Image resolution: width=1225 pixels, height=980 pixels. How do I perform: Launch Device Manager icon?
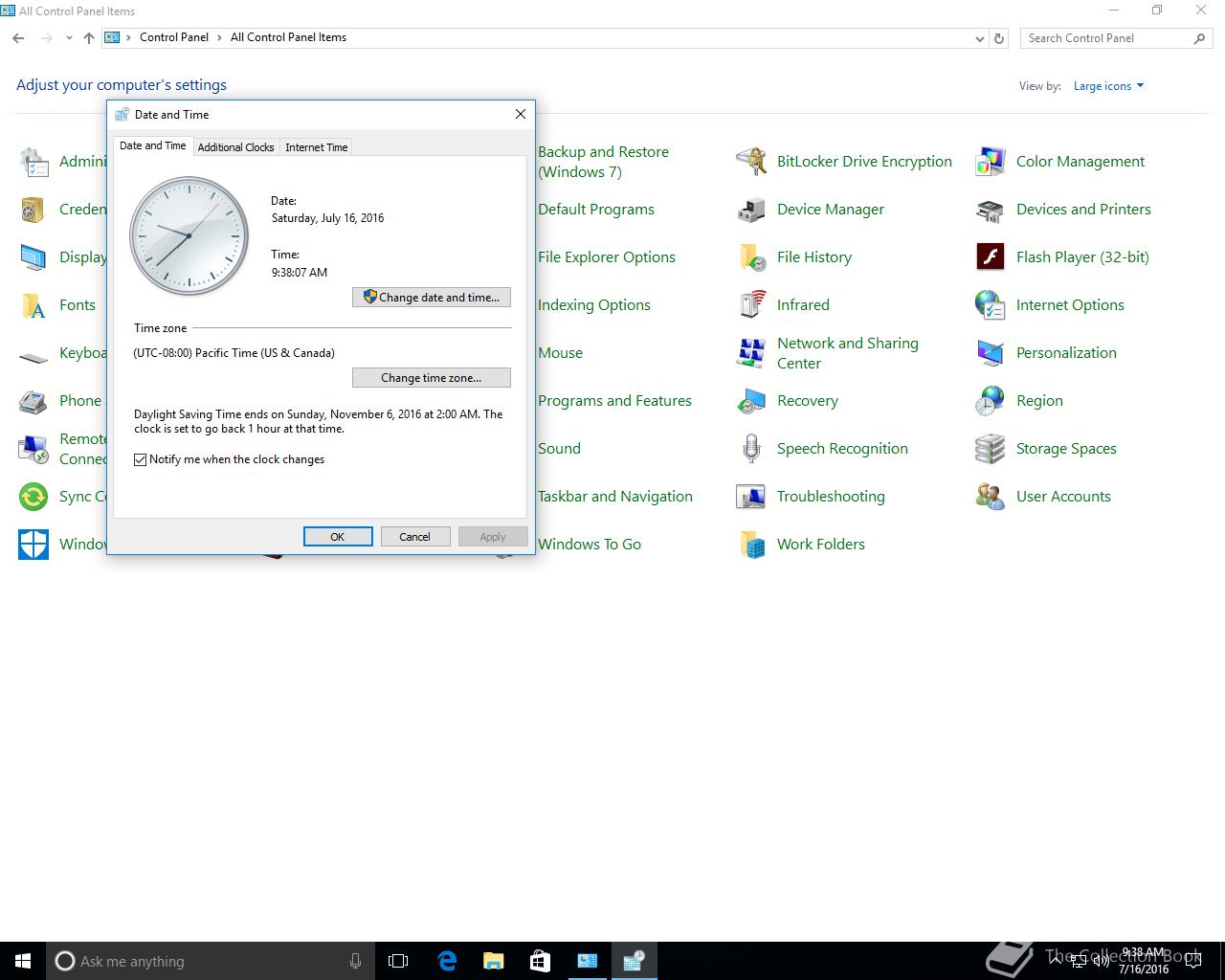pos(751,210)
